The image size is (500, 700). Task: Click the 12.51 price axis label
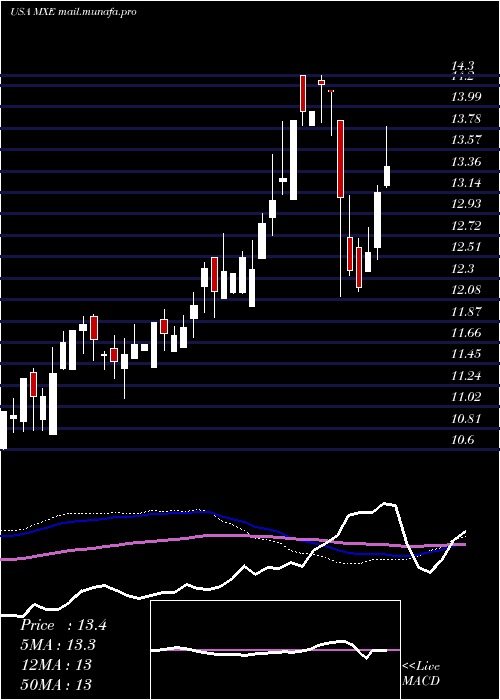tap(466, 247)
